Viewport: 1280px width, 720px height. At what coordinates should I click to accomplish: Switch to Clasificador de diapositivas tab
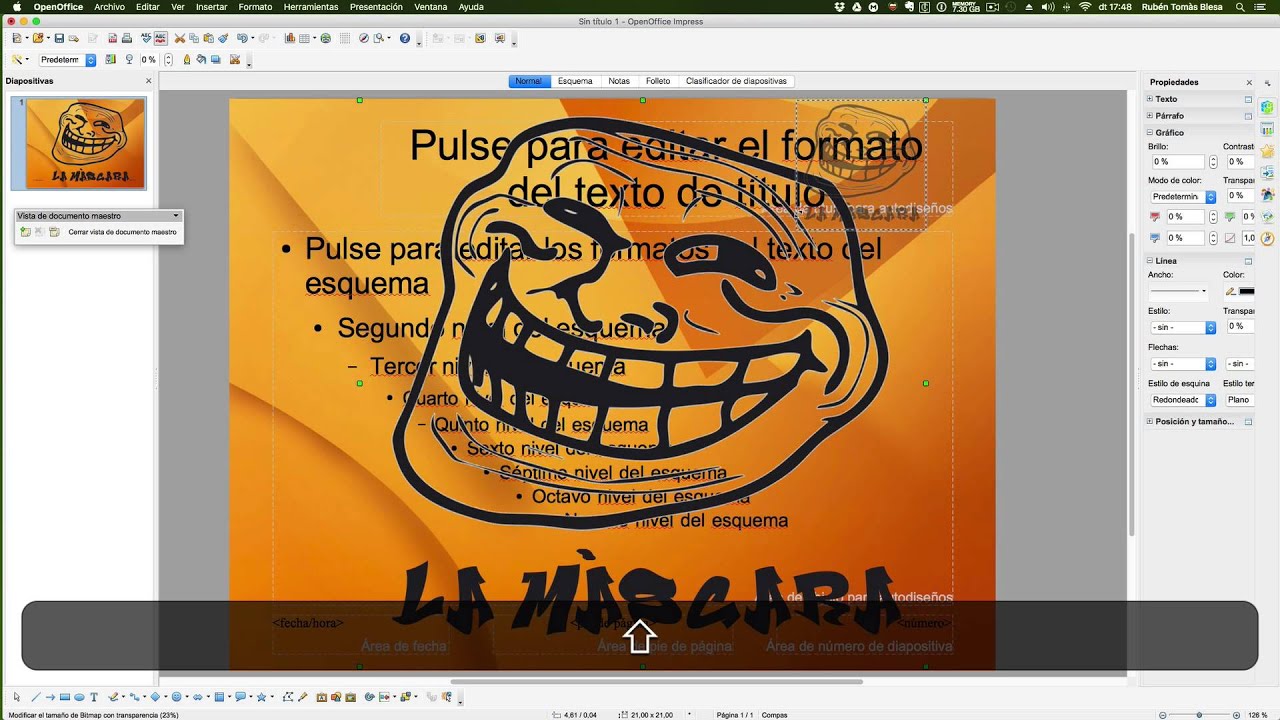[736, 81]
